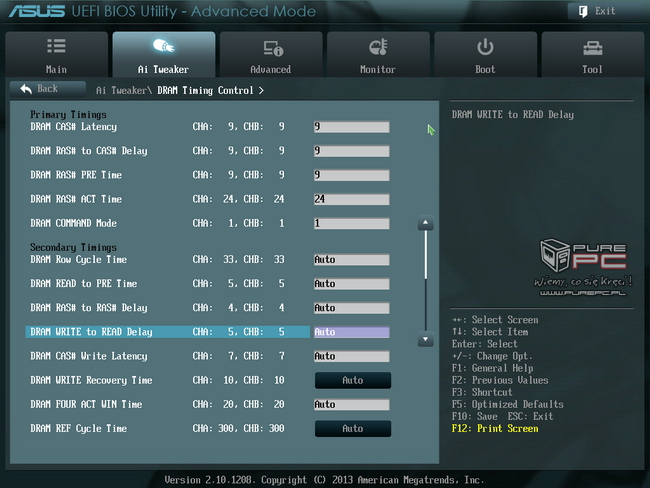Select the DRAM CAS# Write Latency label
The width and height of the screenshot is (650, 488).
pyautogui.click(x=89, y=356)
